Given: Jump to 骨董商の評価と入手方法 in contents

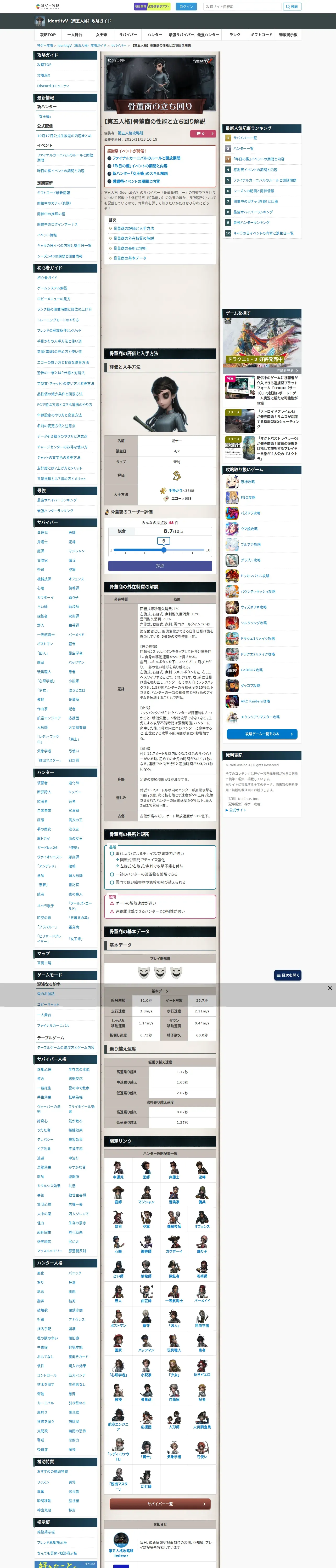Looking at the screenshot, I should [133, 228].
